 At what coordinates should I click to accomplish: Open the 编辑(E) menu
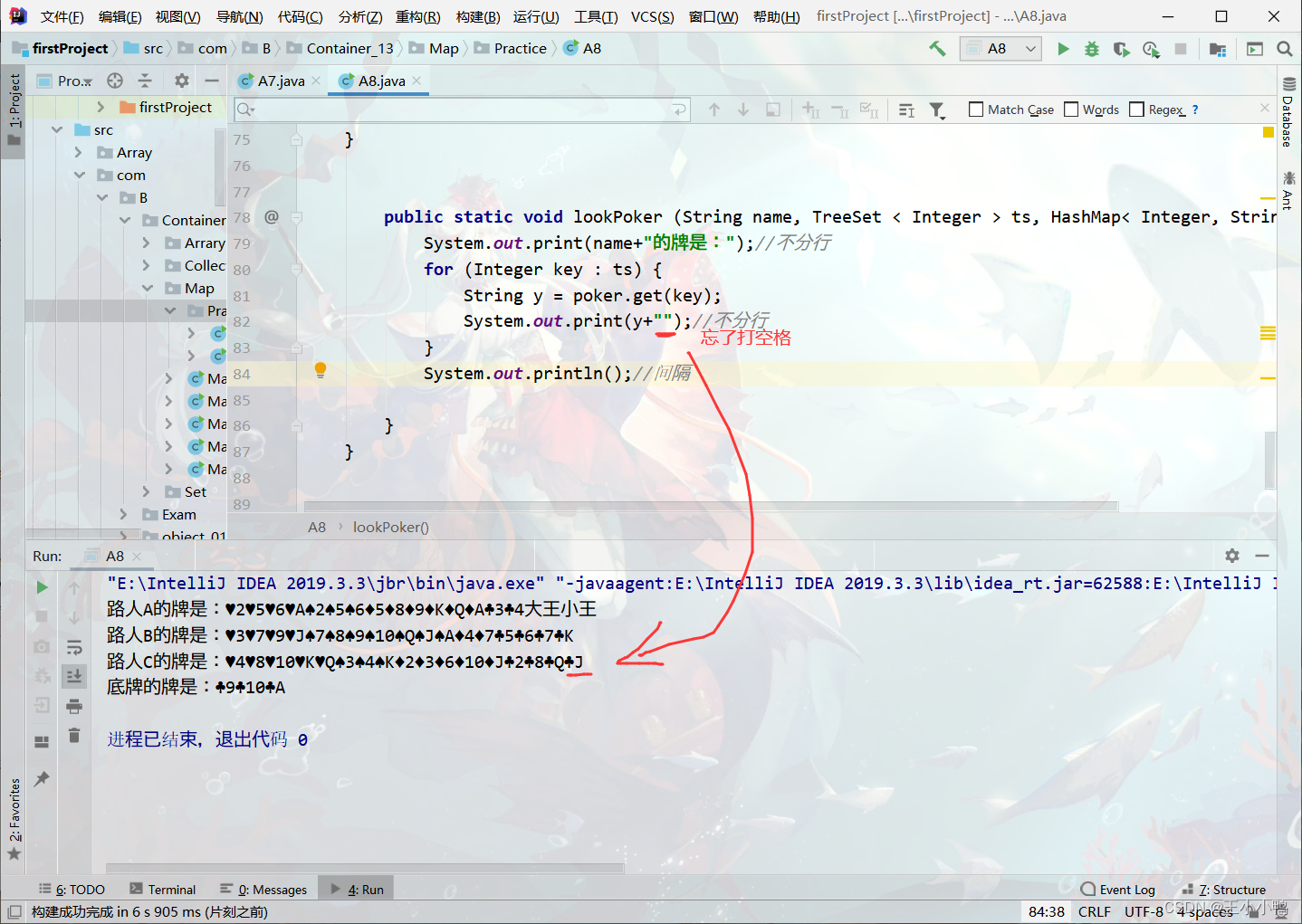pyautogui.click(x=120, y=16)
